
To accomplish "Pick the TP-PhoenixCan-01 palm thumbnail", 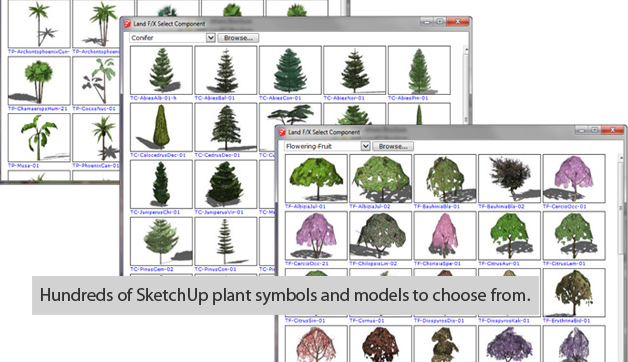I will click(96, 138).
